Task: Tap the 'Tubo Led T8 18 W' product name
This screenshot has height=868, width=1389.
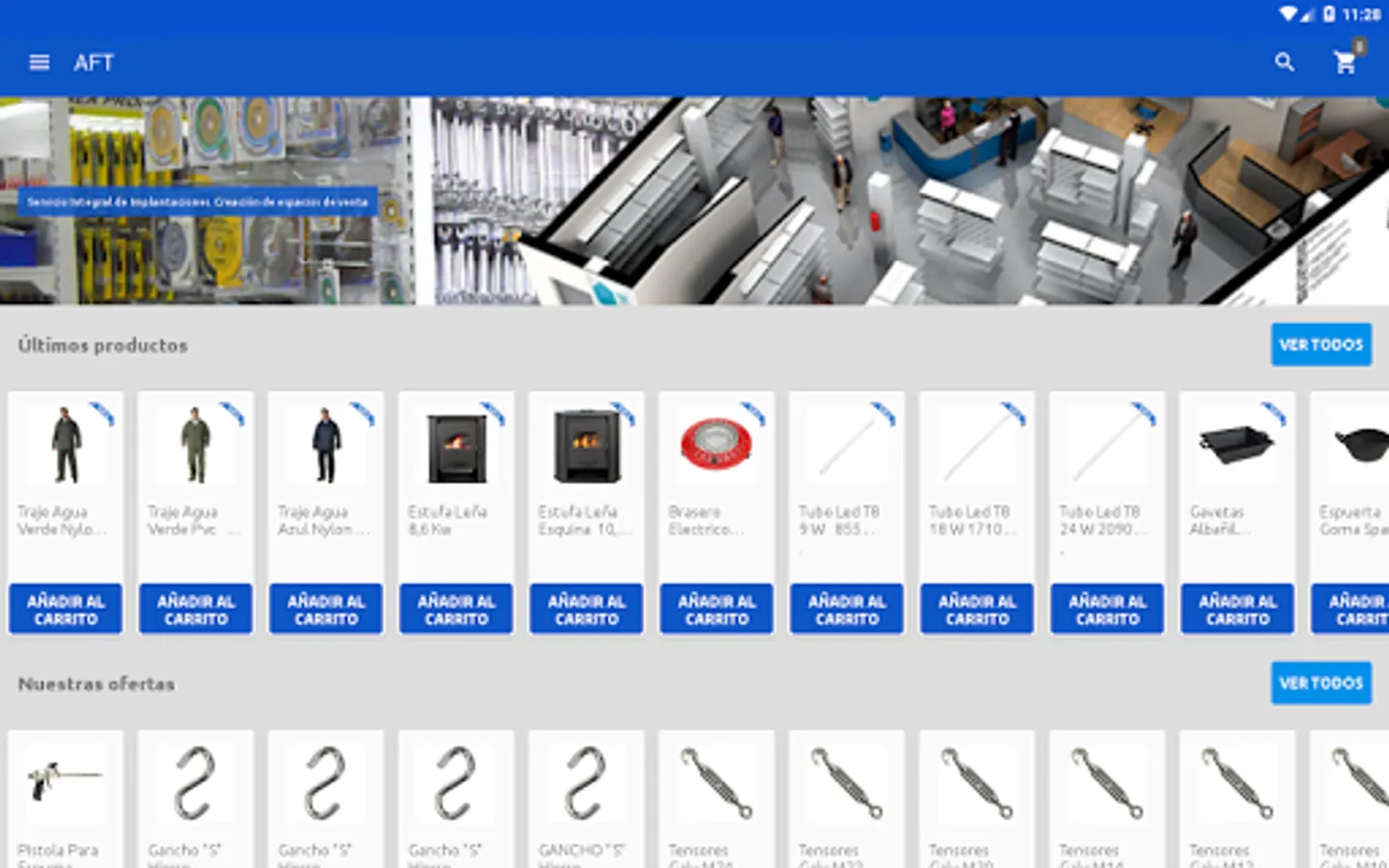Action: (972, 521)
